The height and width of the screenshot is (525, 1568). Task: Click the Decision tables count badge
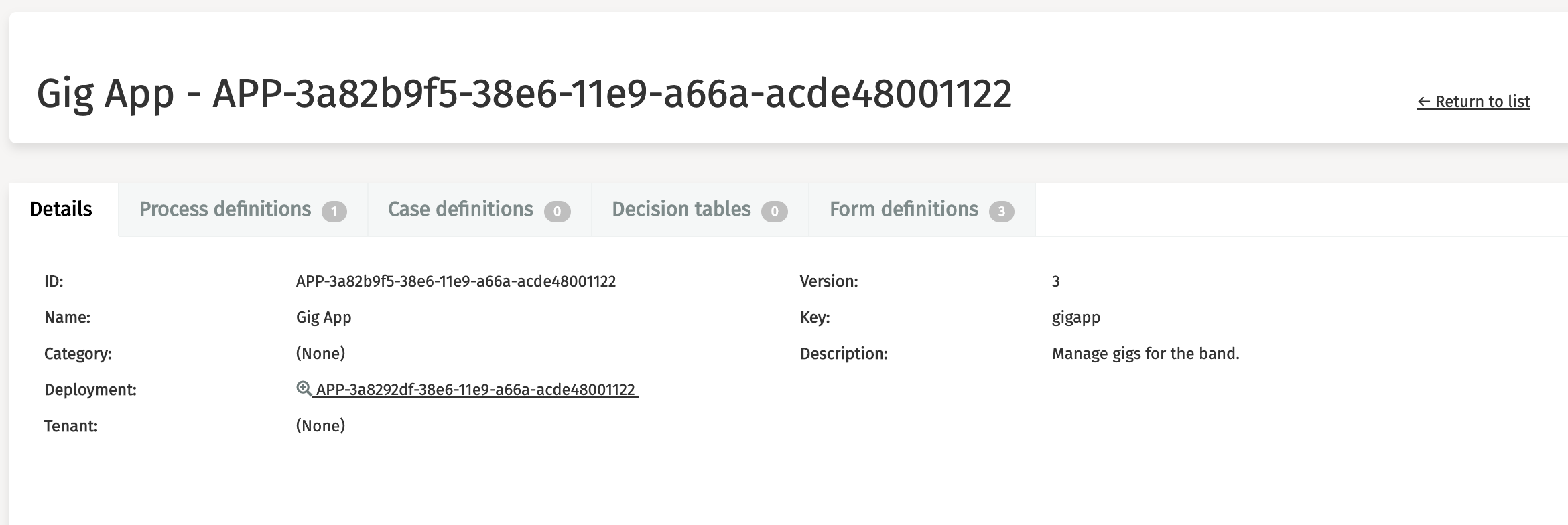774,212
